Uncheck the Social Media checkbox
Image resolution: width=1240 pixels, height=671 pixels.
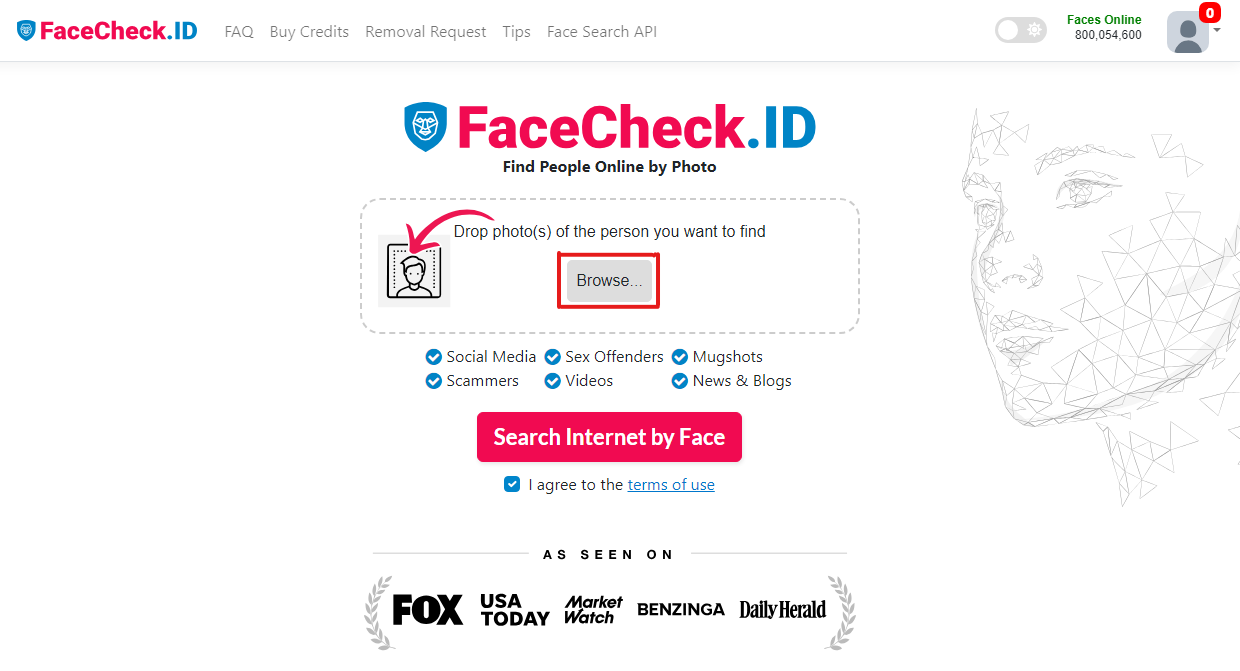tap(434, 357)
